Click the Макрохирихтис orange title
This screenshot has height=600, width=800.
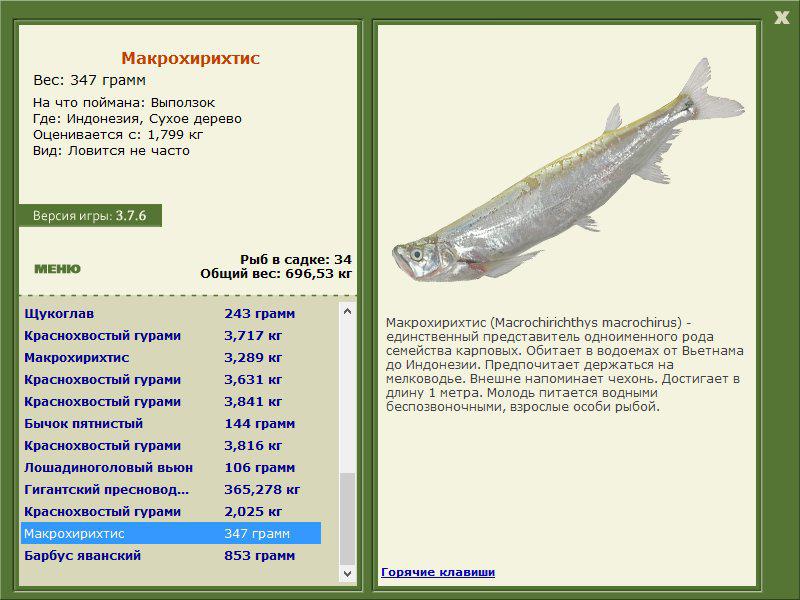190,58
